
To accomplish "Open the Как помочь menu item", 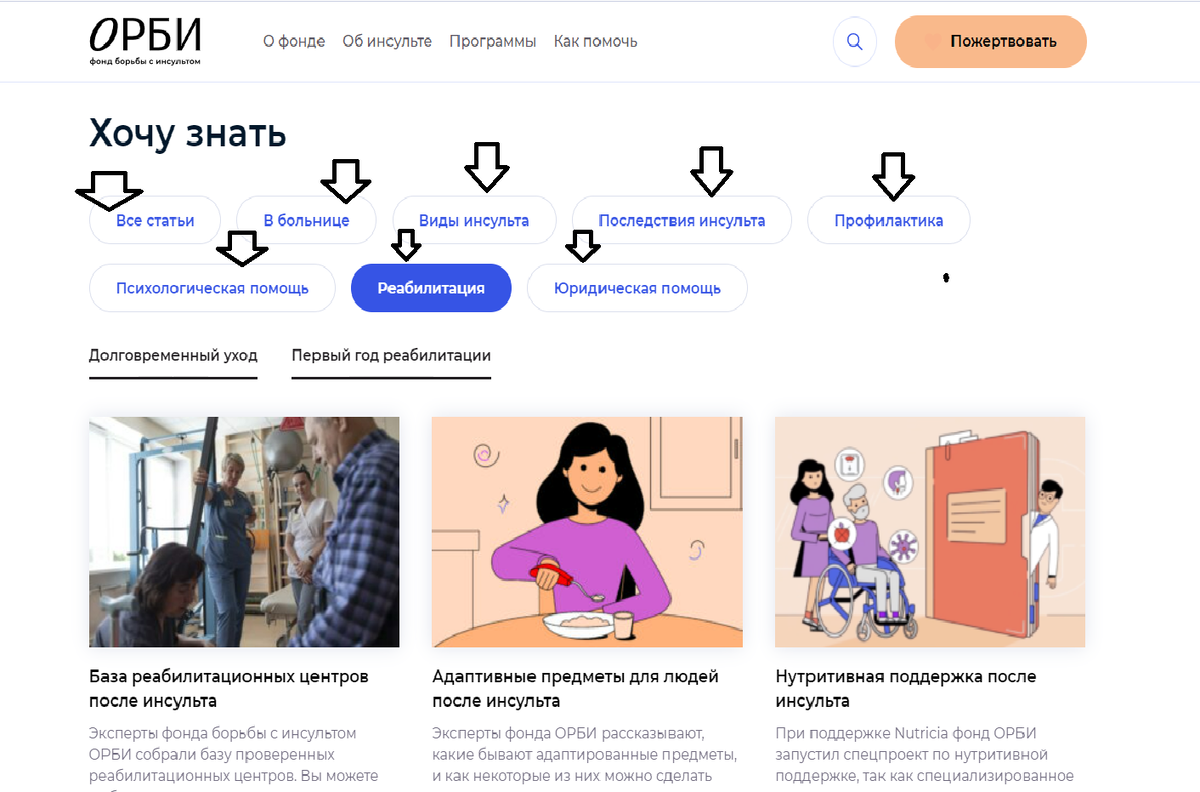I will coord(596,41).
